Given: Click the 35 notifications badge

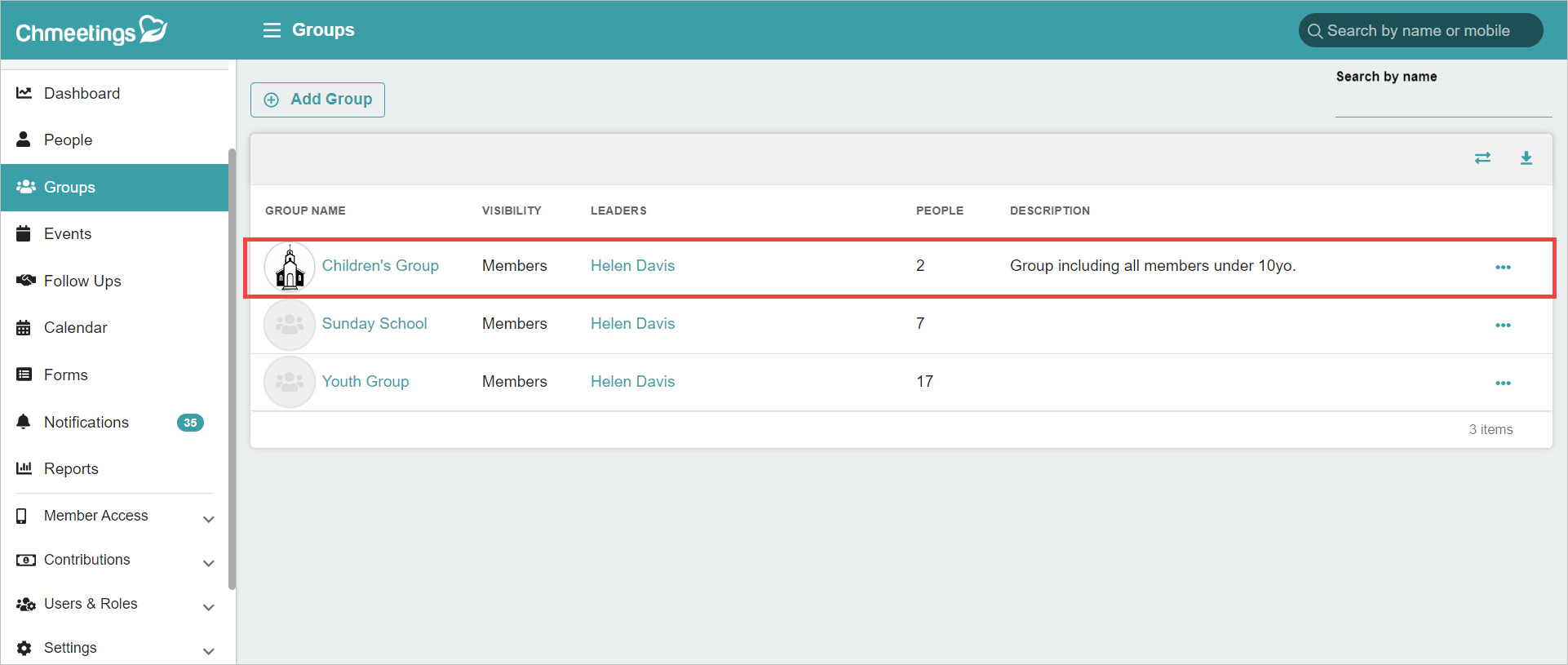Looking at the screenshot, I should (x=190, y=423).
